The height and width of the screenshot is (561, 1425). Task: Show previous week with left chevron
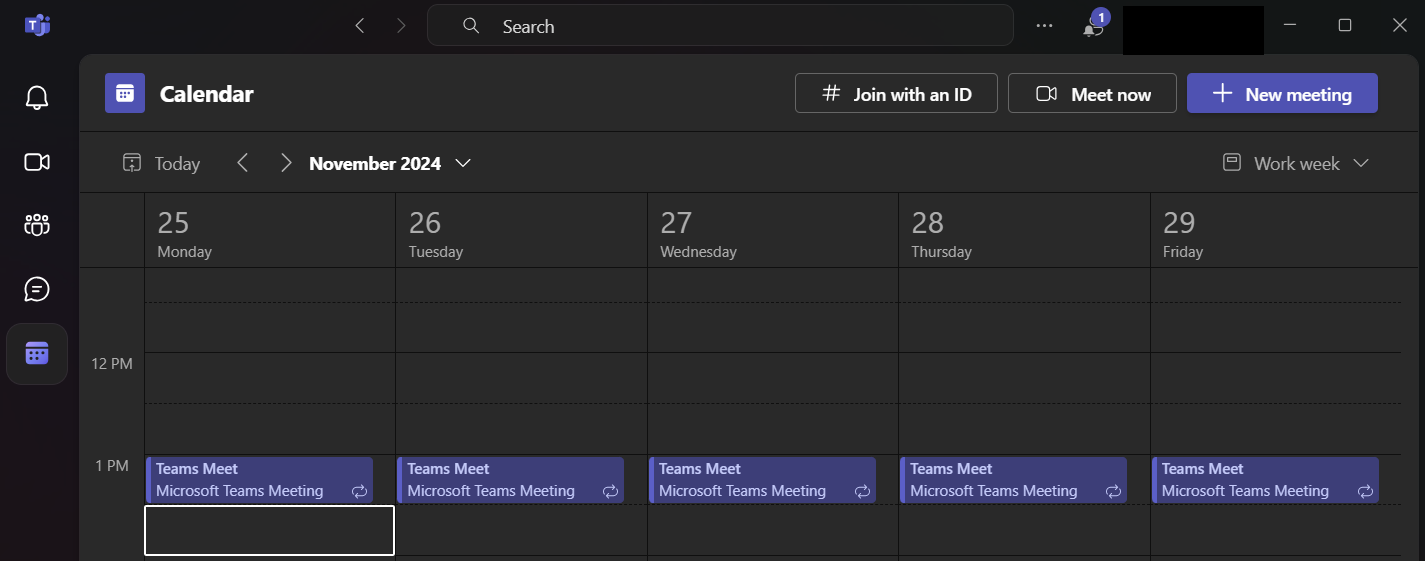tap(242, 163)
